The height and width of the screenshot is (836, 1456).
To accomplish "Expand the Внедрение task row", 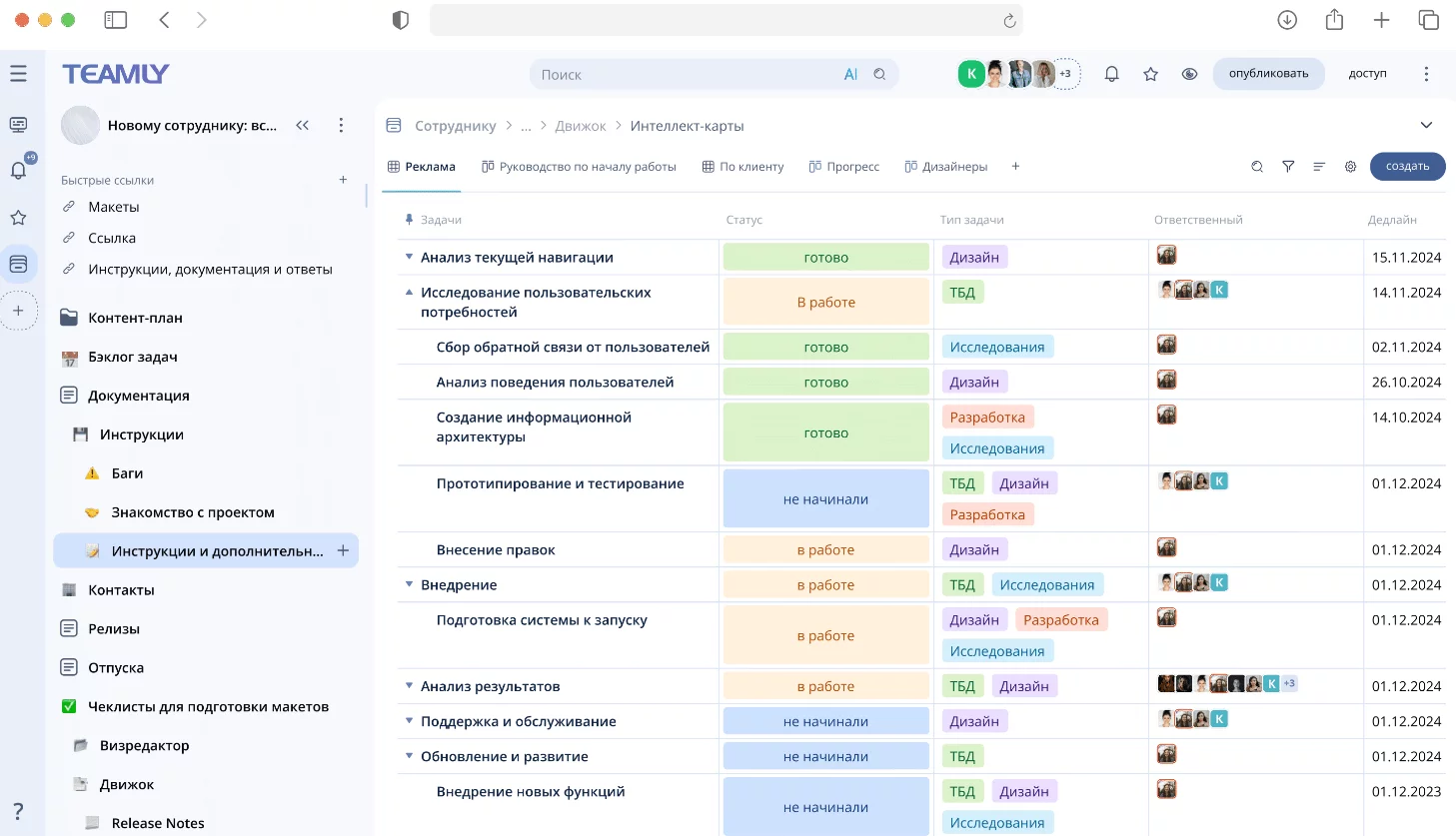I will tap(409, 584).
